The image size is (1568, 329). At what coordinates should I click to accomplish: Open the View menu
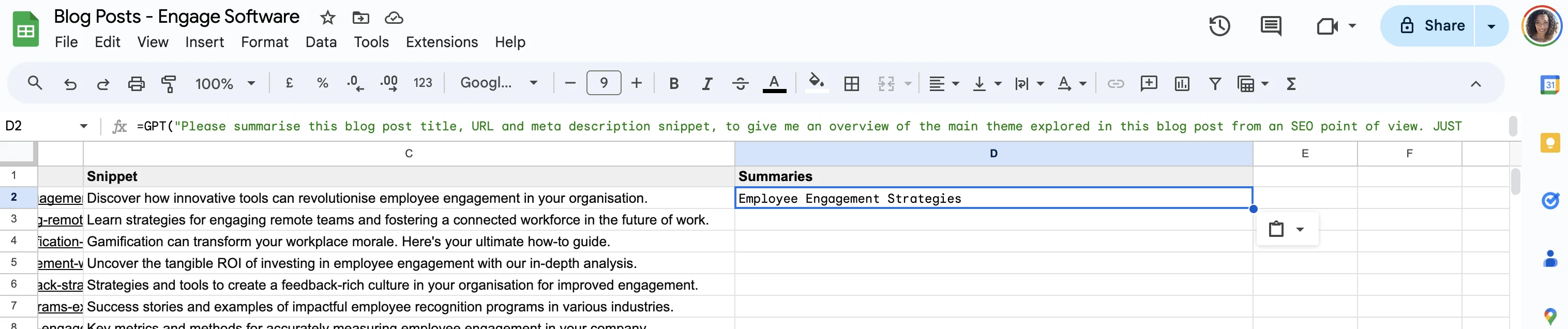153,42
